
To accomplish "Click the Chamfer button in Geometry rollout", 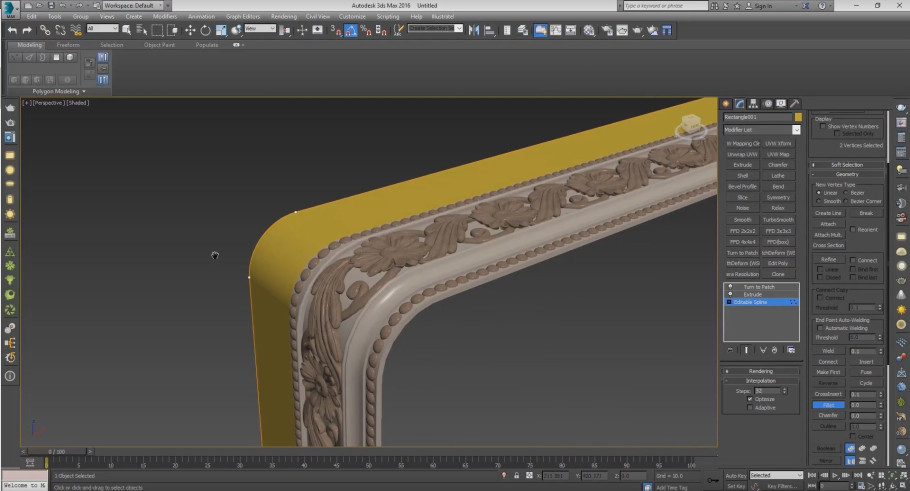I will click(828, 416).
